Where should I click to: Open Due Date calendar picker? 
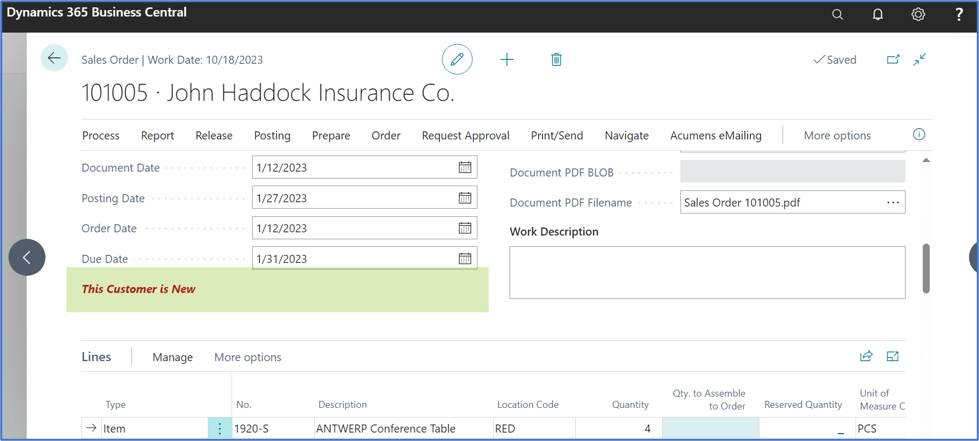[x=465, y=259]
